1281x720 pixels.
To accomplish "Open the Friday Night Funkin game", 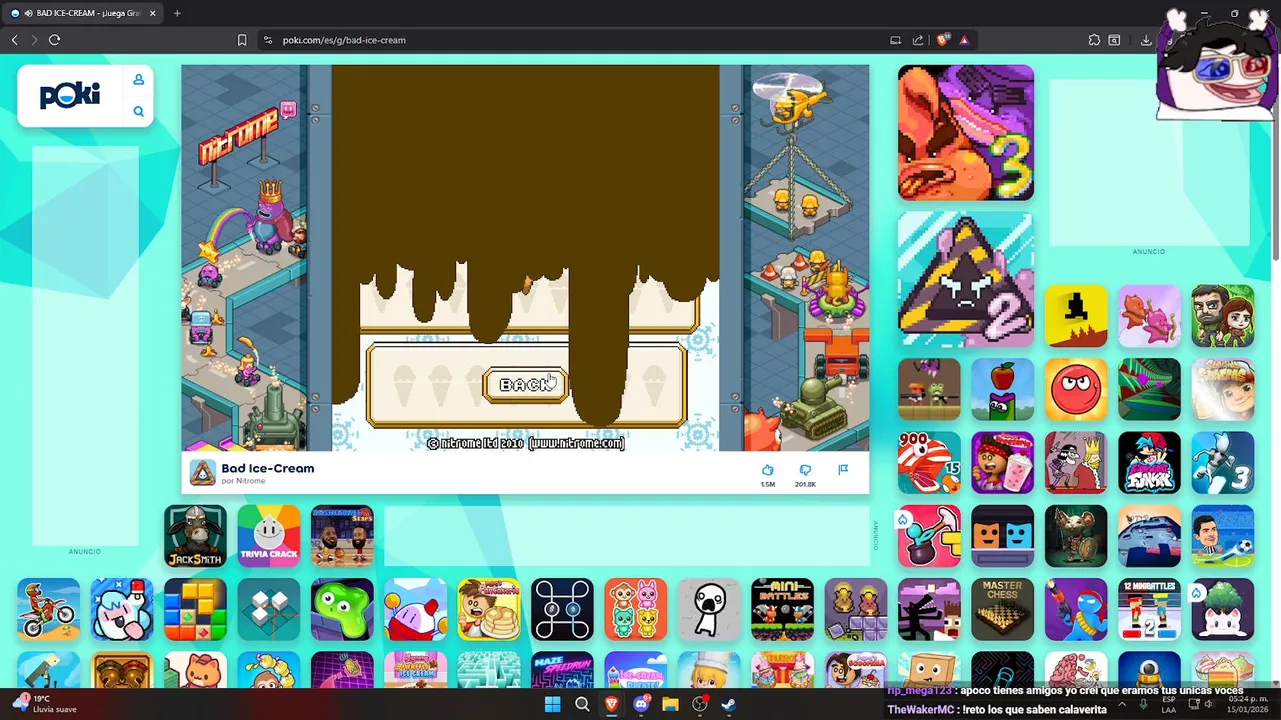I will (1149, 462).
